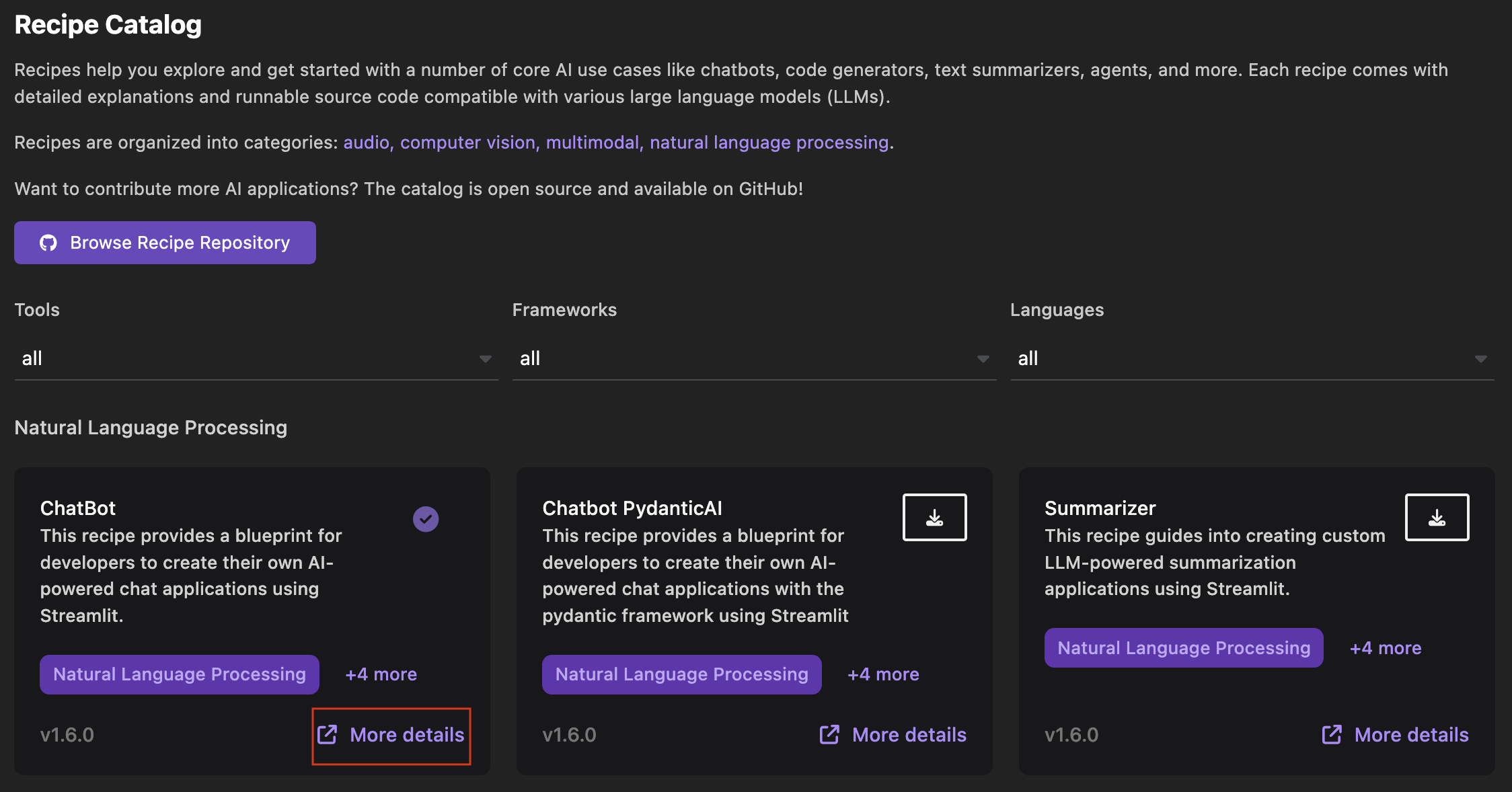This screenshot has width=1512, height=792.
Task: Download the Chatbot PydanticAI recipe
Action: coord(934,517)
